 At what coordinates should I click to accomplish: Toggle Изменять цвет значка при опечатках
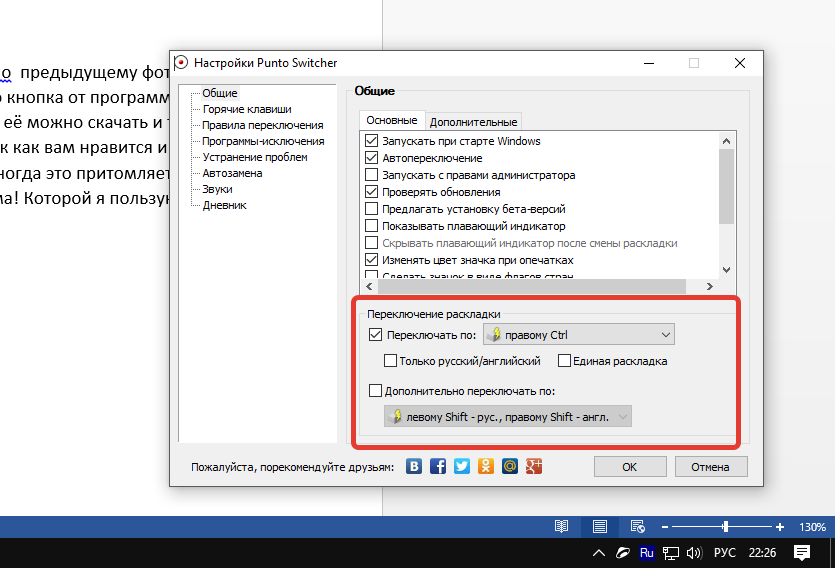pos(371,260)
